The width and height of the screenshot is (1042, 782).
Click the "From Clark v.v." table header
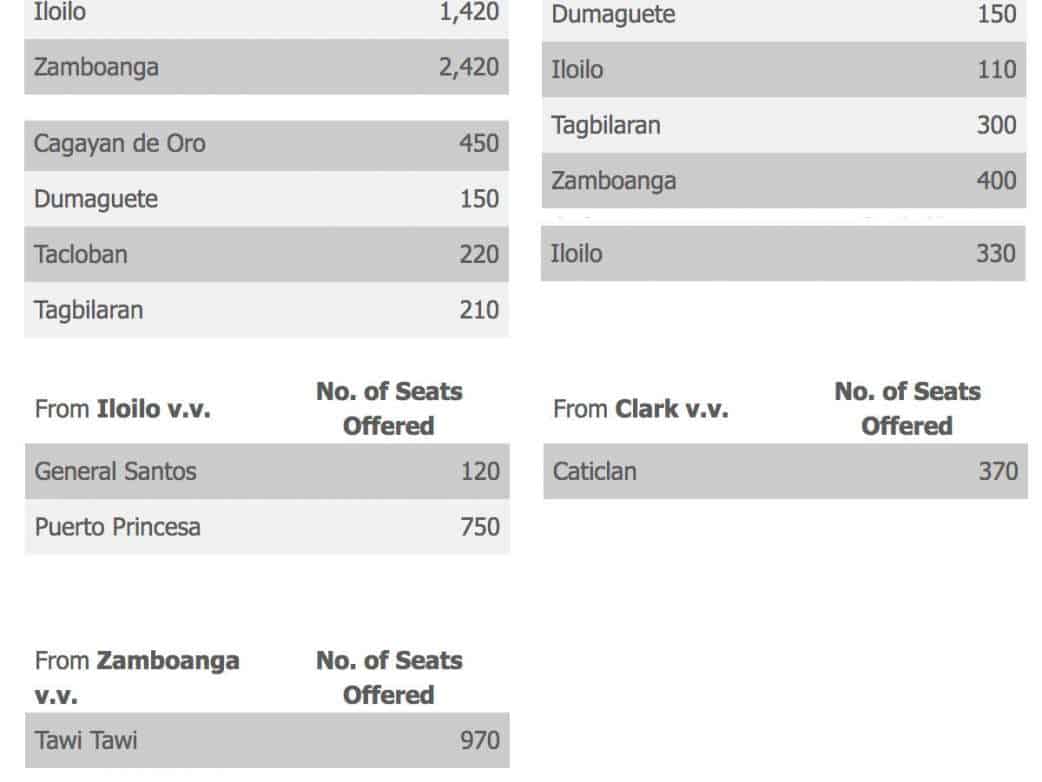(x=641, y=409)
